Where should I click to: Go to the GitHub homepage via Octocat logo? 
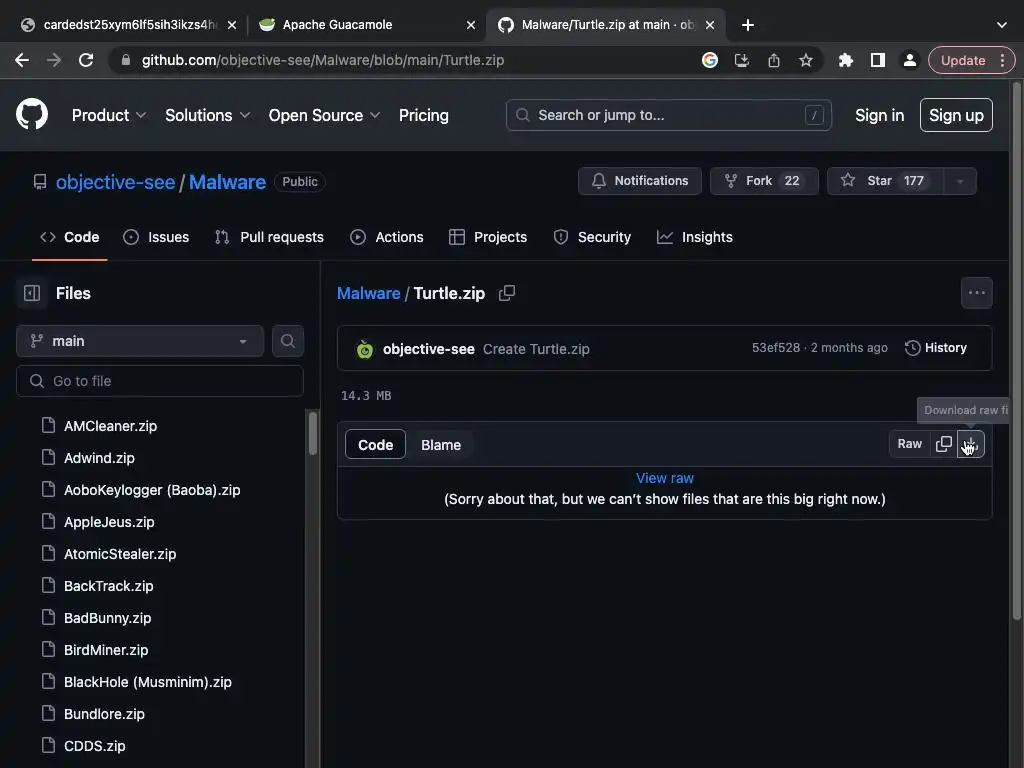tap(32, 114)
